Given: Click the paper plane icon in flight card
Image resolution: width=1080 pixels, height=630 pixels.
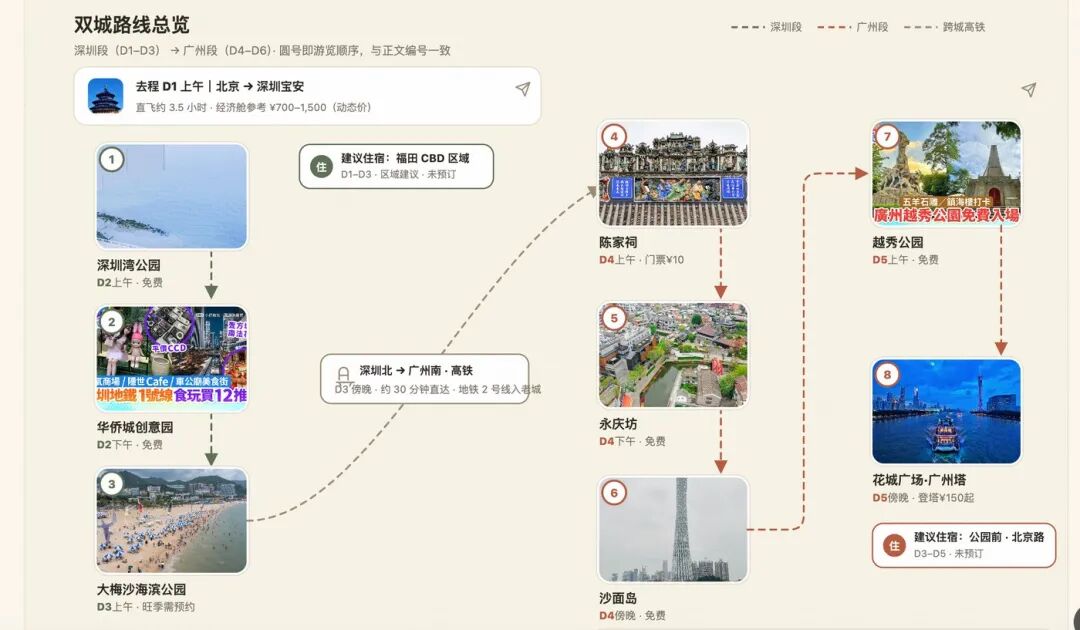Looking at the screenshot, I should (x=523, y=89).
